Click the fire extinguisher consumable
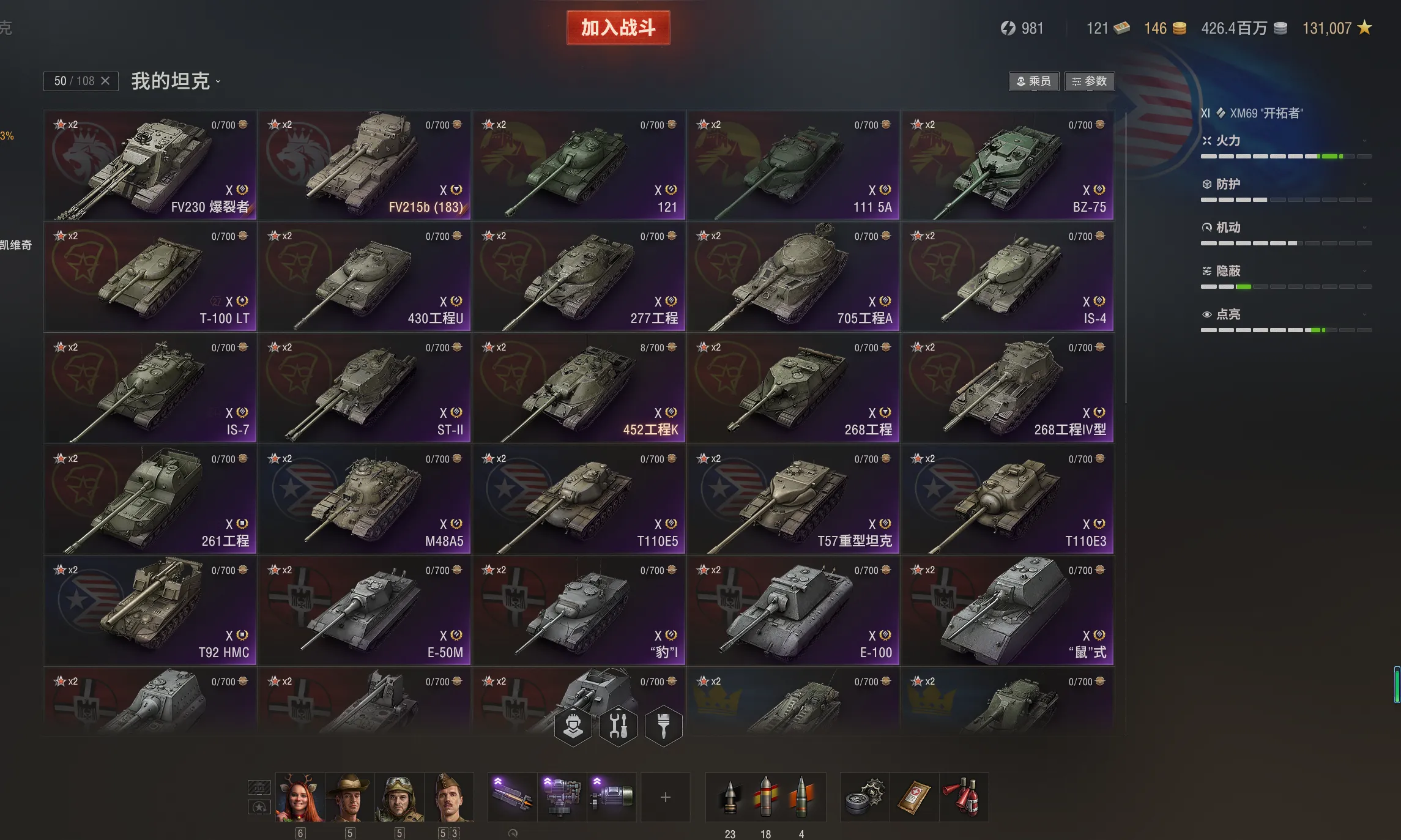Viewport: 1401px width, 840px height. 964,797
